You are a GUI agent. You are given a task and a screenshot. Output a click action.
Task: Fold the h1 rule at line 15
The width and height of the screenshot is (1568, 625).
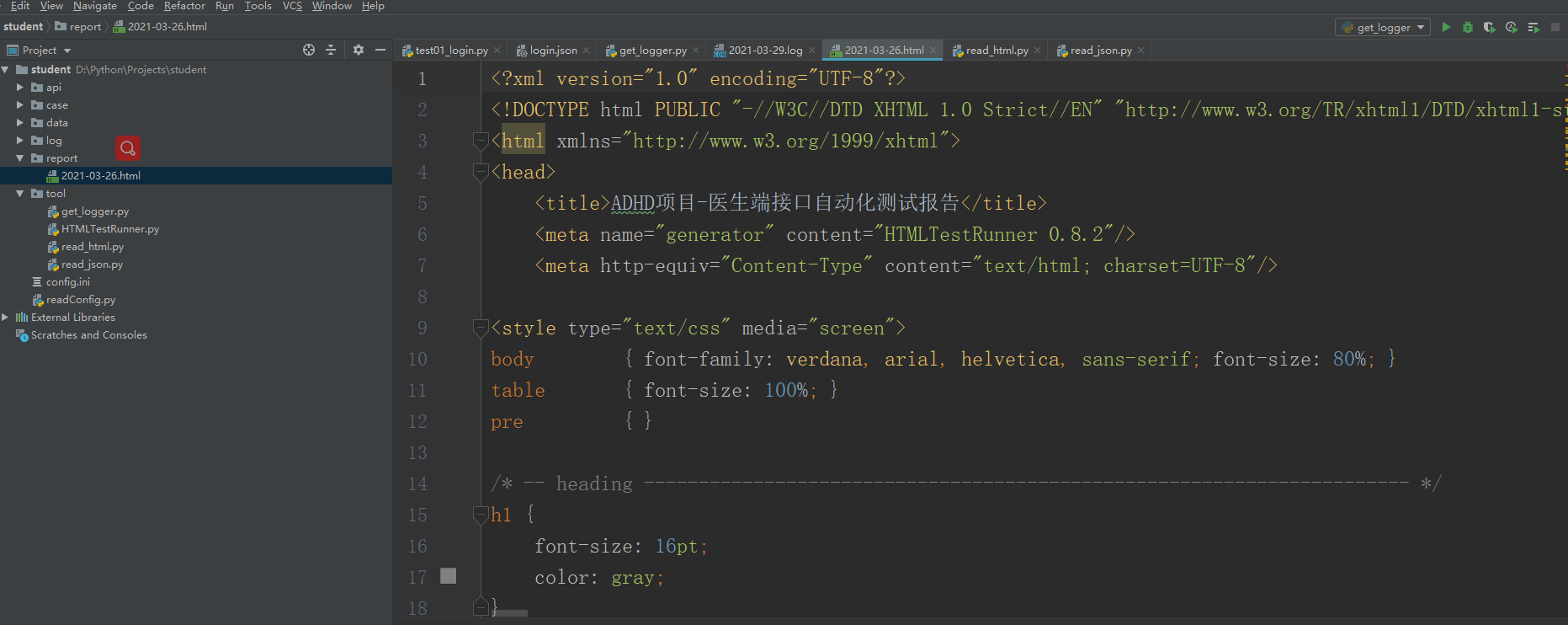(x=481, y=515)
